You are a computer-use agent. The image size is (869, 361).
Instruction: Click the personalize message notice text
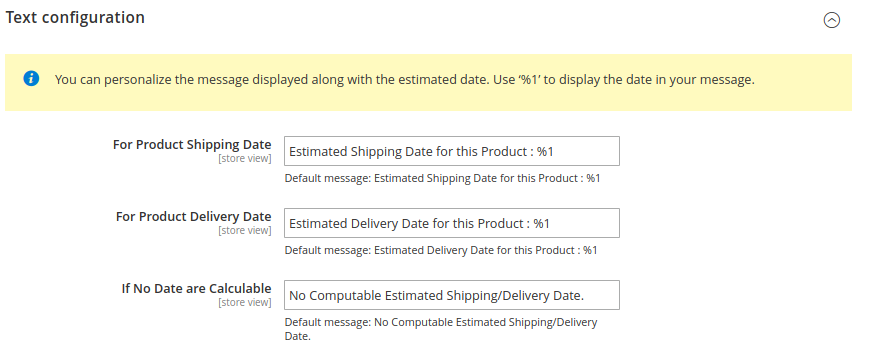[x=405, y=80]
